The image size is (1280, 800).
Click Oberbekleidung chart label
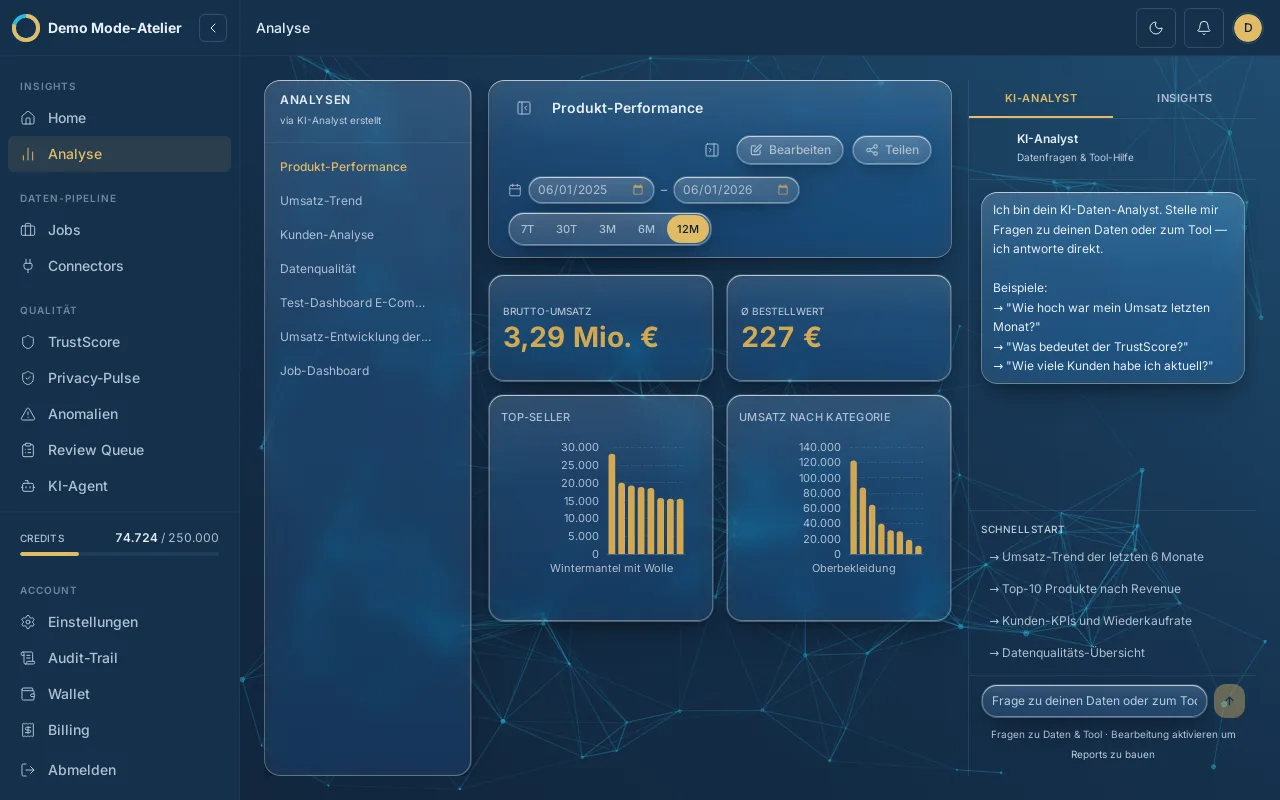[x=854, y=568]
